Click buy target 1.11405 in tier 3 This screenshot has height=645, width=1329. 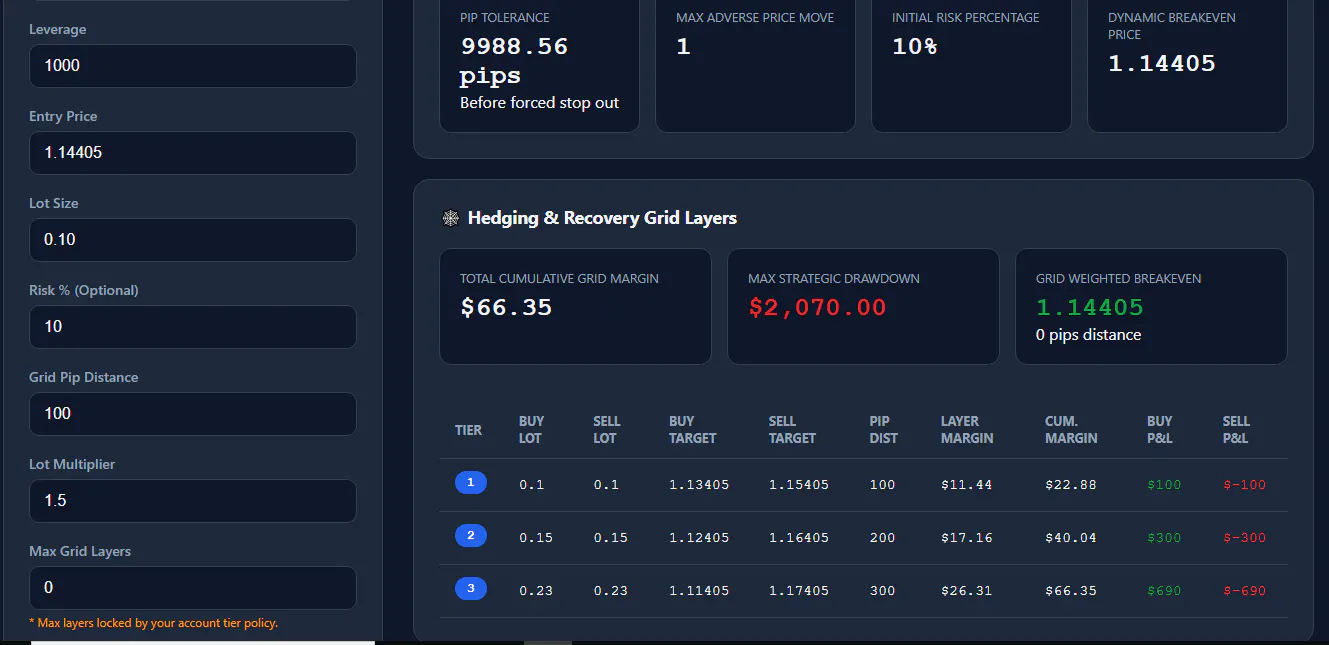coord(699,591)
